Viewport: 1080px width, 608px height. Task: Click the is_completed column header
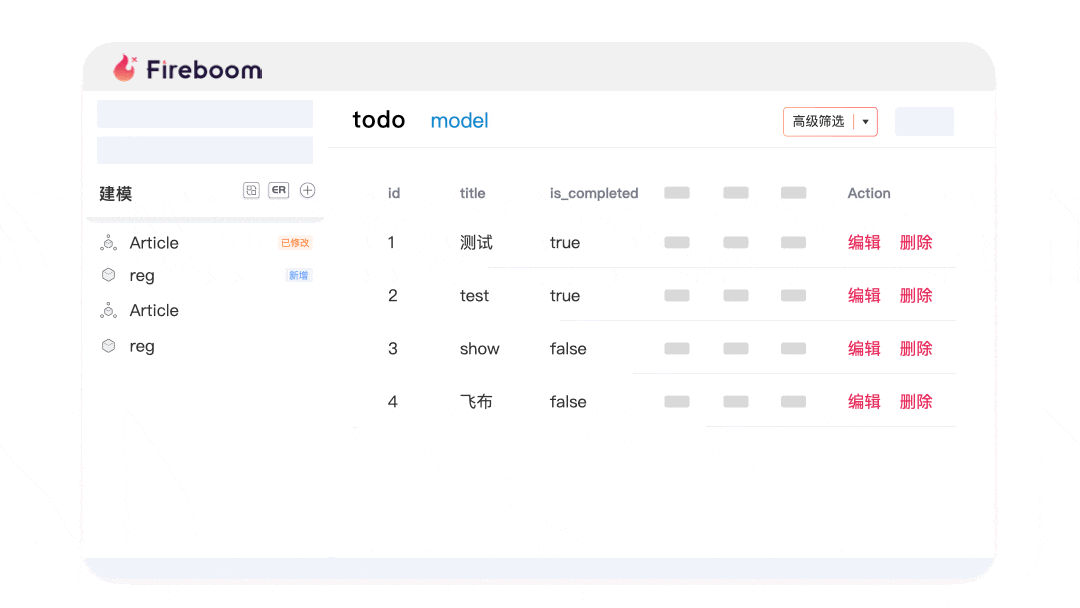click(594, 193)
